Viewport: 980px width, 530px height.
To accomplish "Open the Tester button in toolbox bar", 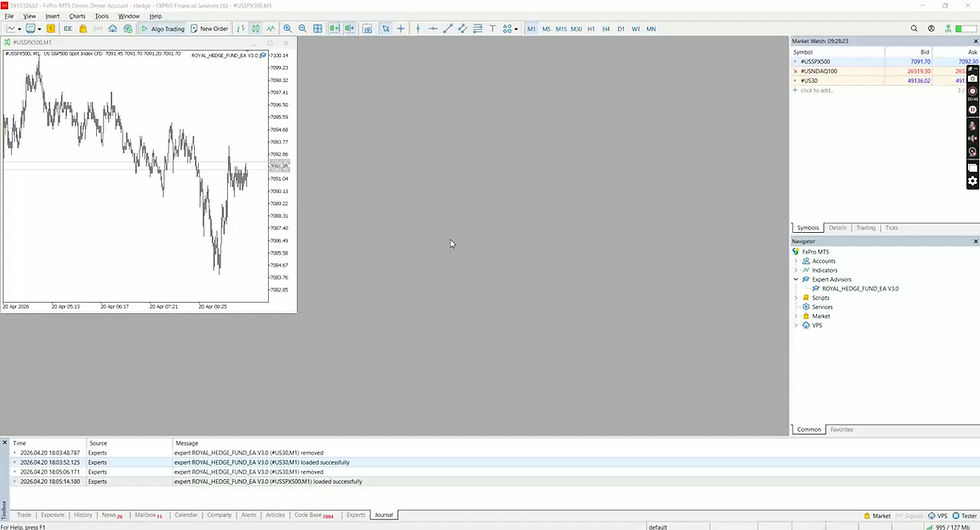I will click(x=965, y=516).
